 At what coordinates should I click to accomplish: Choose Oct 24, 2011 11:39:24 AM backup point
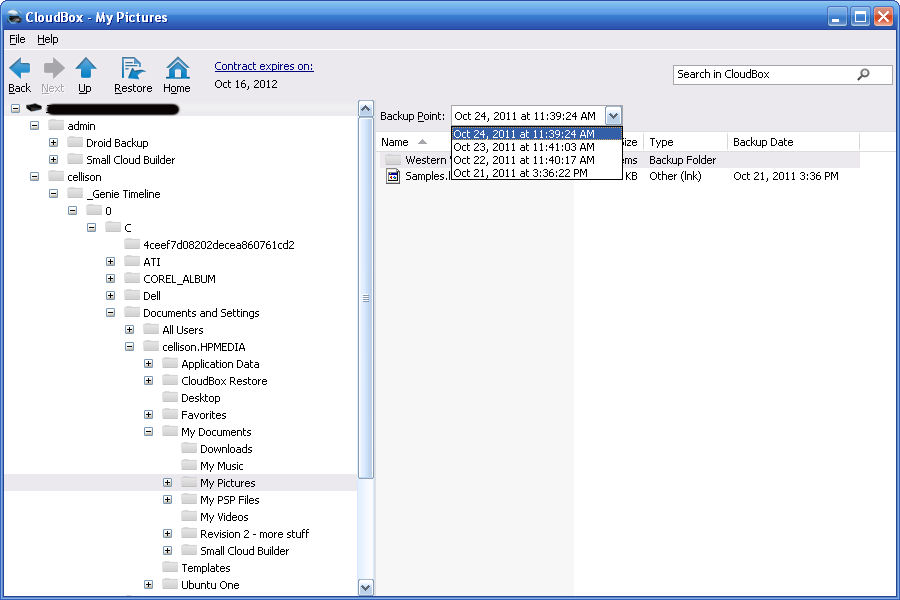point(537,134)
